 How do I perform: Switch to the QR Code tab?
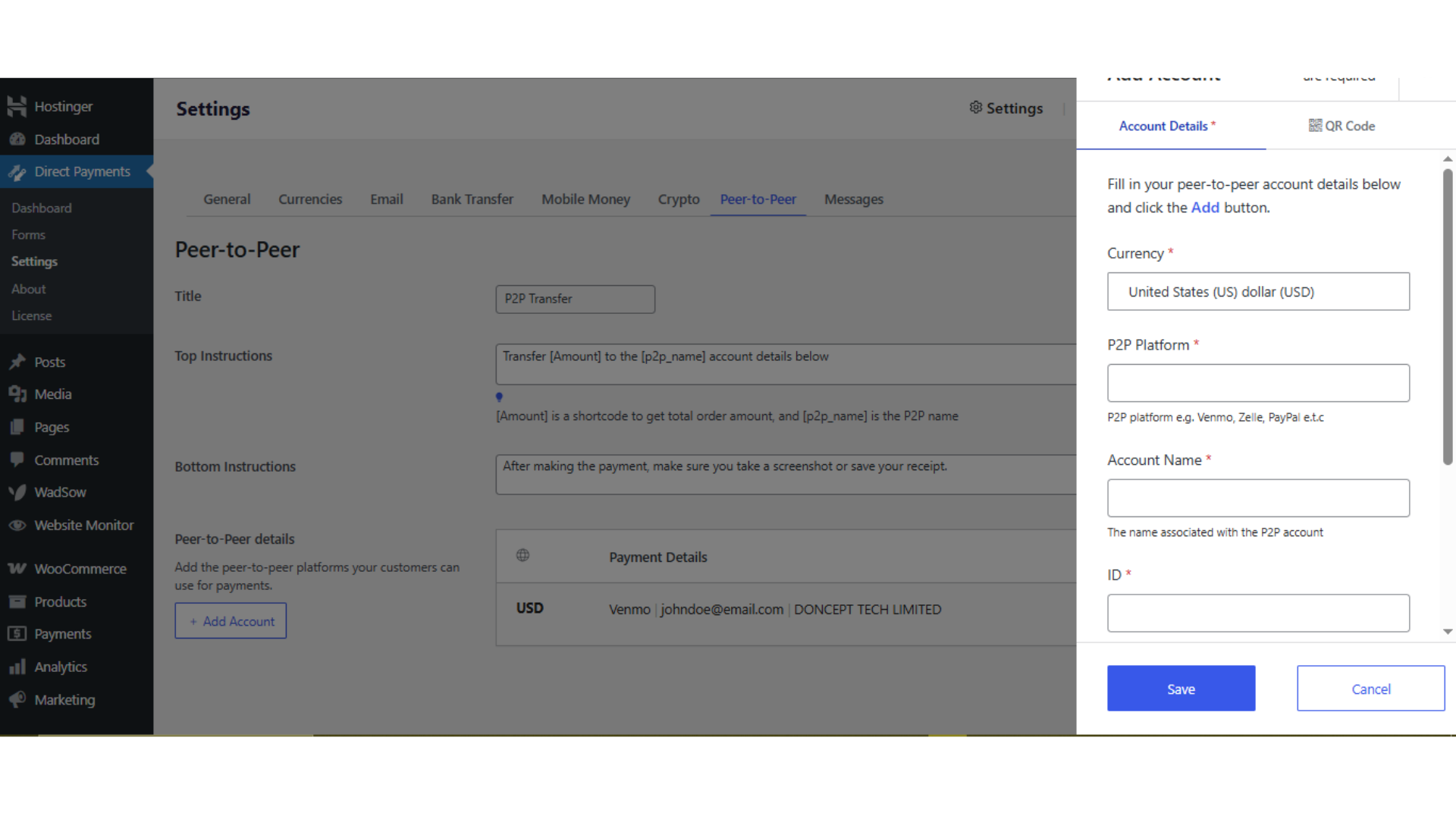click(1341, 126)
